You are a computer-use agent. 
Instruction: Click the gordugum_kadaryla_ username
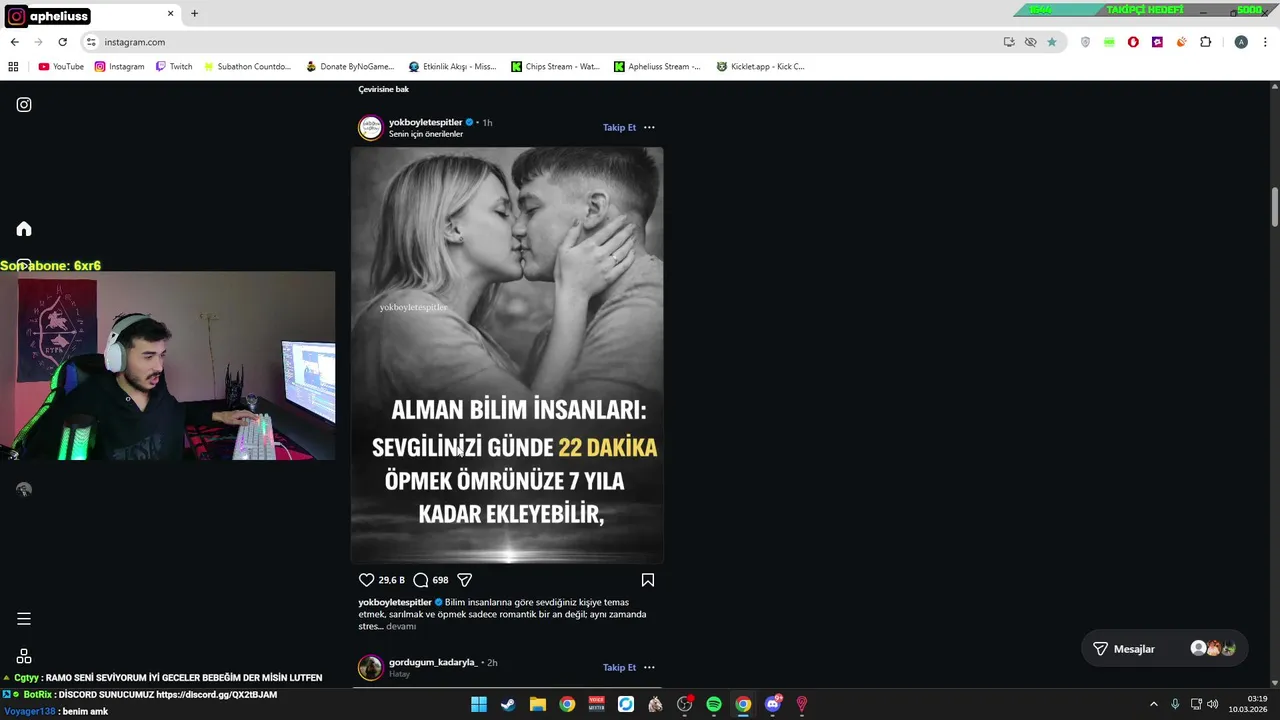(x=433, y=662)
